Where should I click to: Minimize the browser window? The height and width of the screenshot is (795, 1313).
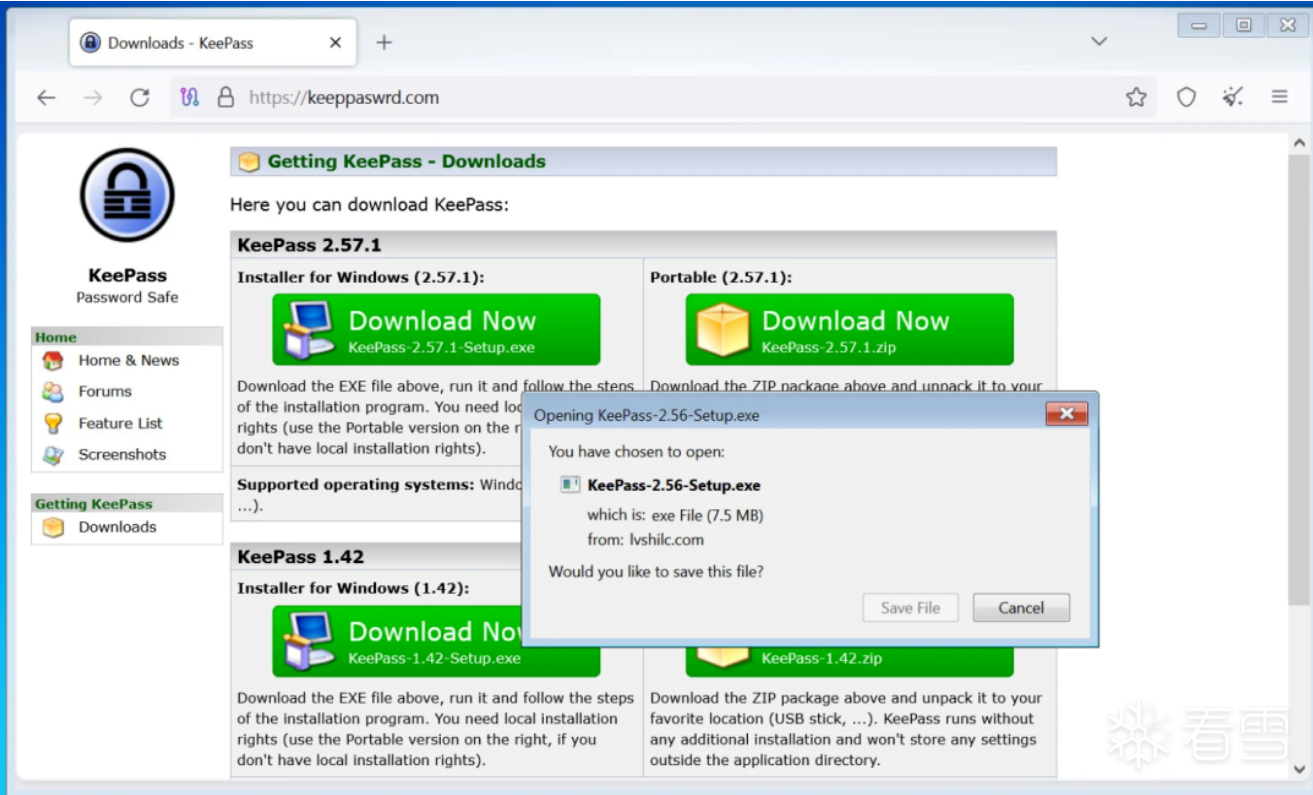(x=1199, y=26)
